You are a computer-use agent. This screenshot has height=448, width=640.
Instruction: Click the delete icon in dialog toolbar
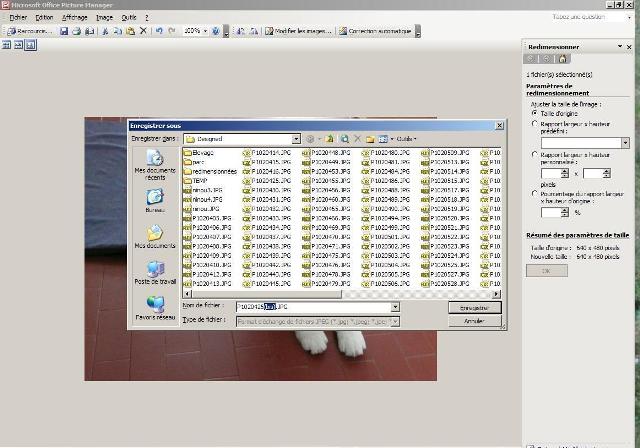(x=357, y=139)
